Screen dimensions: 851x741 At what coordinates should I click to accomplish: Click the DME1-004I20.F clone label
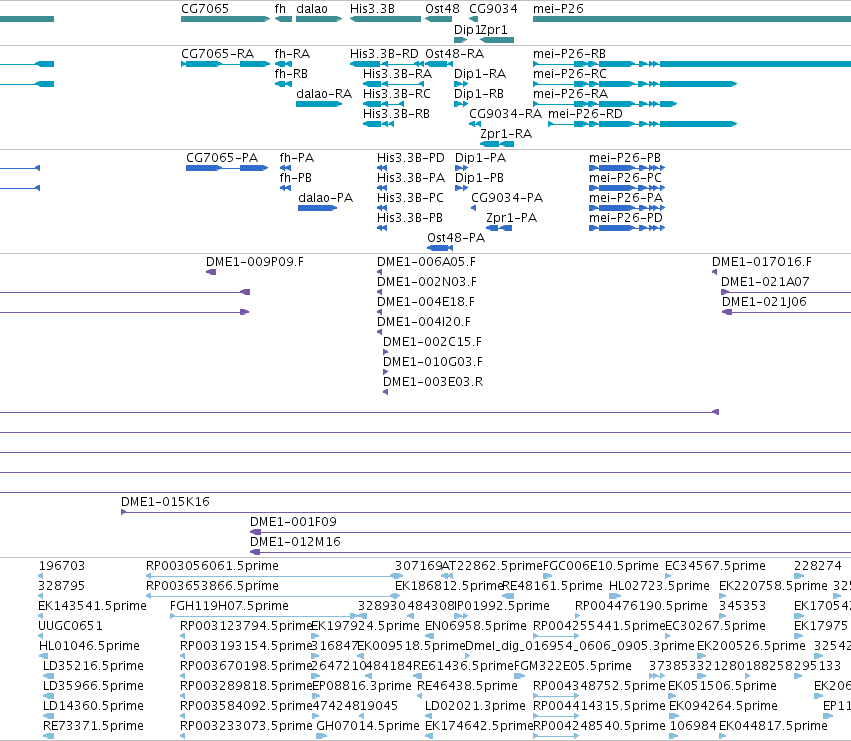[424, 322]
